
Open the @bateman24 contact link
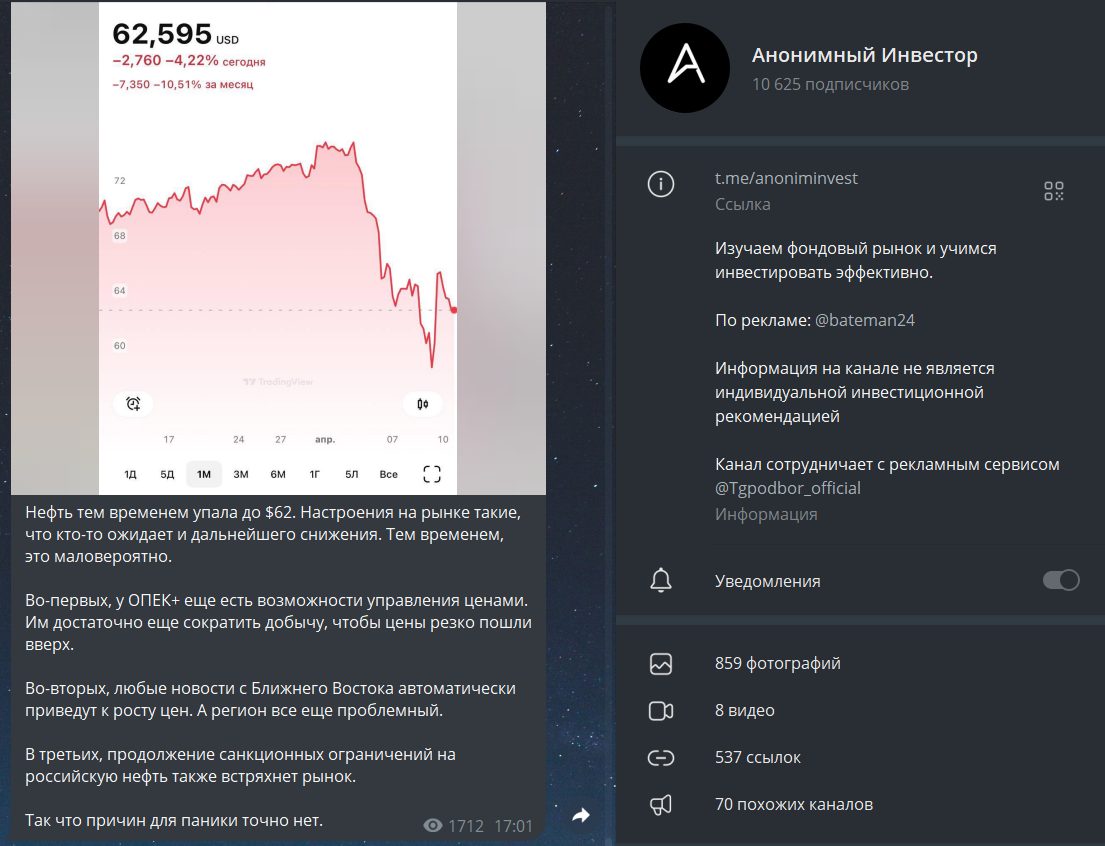[x=865, y=320]
